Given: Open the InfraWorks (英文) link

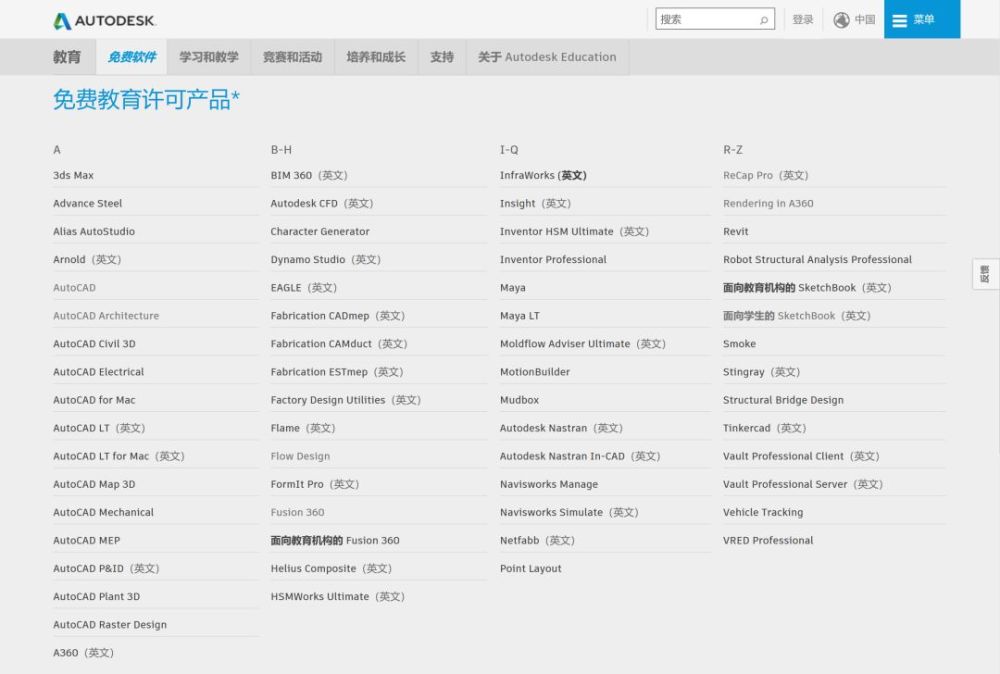Looking at the screenshot, I should click(x=543, y=175).
